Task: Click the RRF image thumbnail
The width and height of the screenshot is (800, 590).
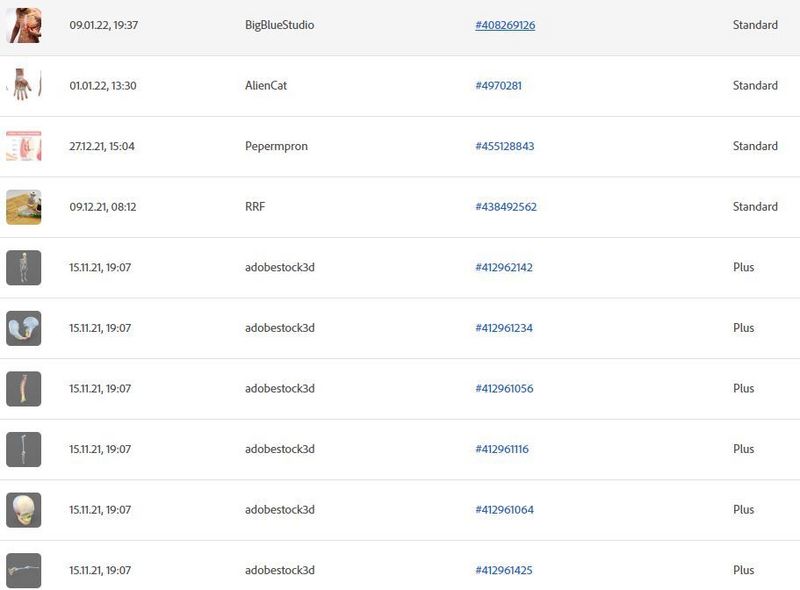Action: click(23, 207)
